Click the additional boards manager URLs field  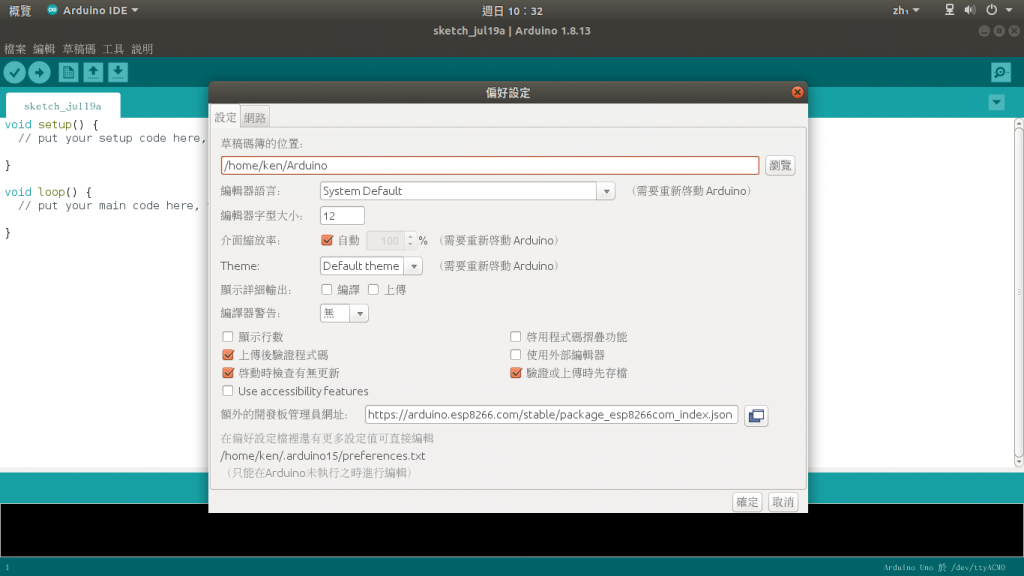click(551, 415)
